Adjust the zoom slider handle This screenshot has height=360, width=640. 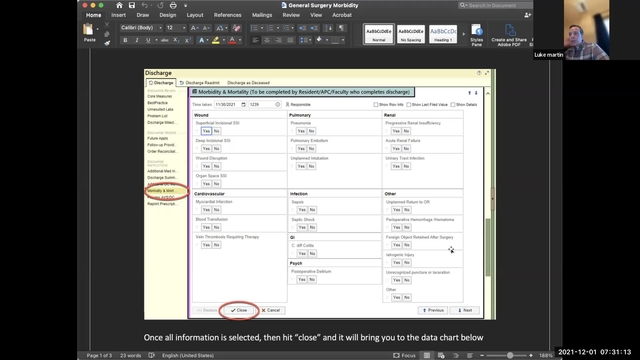pyautogui.click(x=510, y=356)
